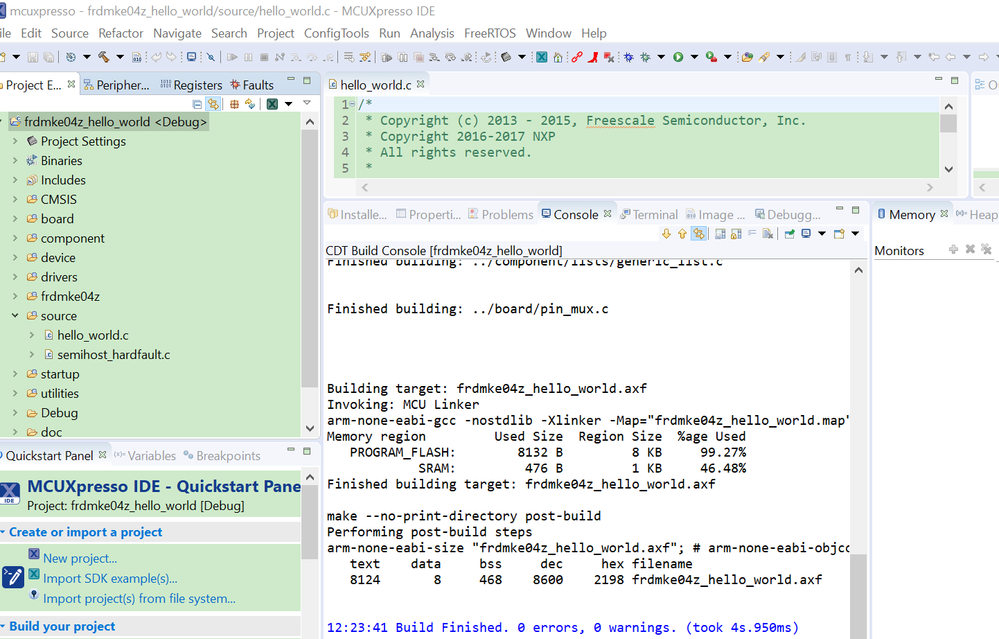
Task: Click editor horizontal scrollbar right arrow
Action: [930, 187]
